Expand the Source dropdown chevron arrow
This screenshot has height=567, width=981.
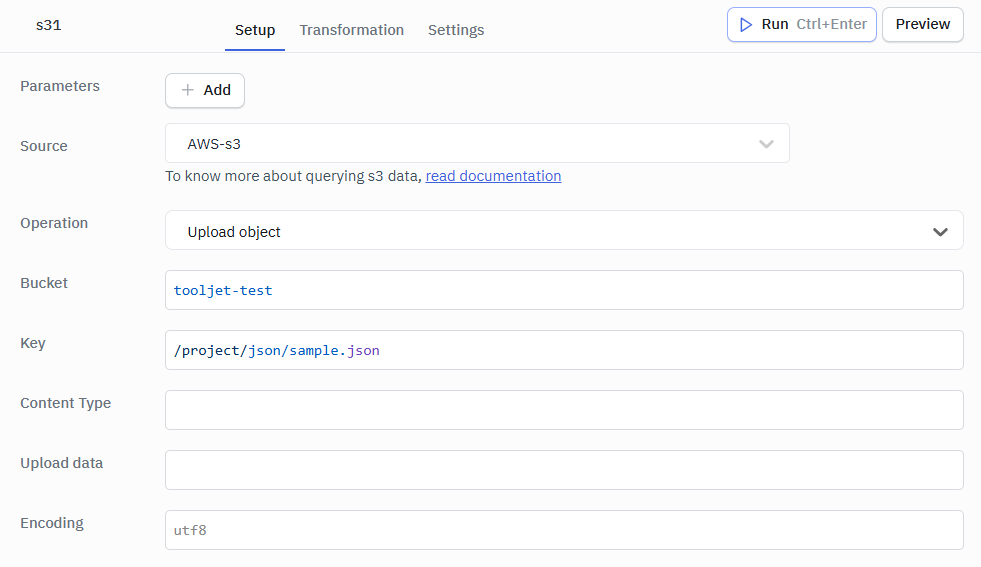766,144
